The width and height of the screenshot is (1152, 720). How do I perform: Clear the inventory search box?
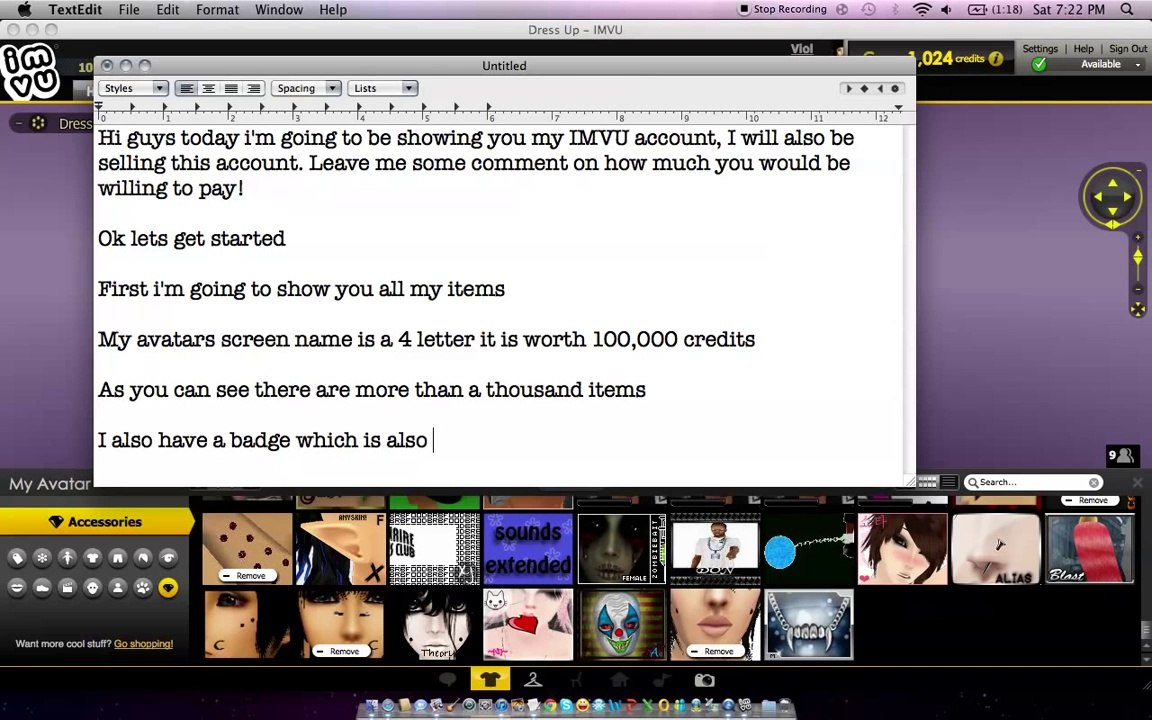pyautogui.click(x=1094, y=483)
